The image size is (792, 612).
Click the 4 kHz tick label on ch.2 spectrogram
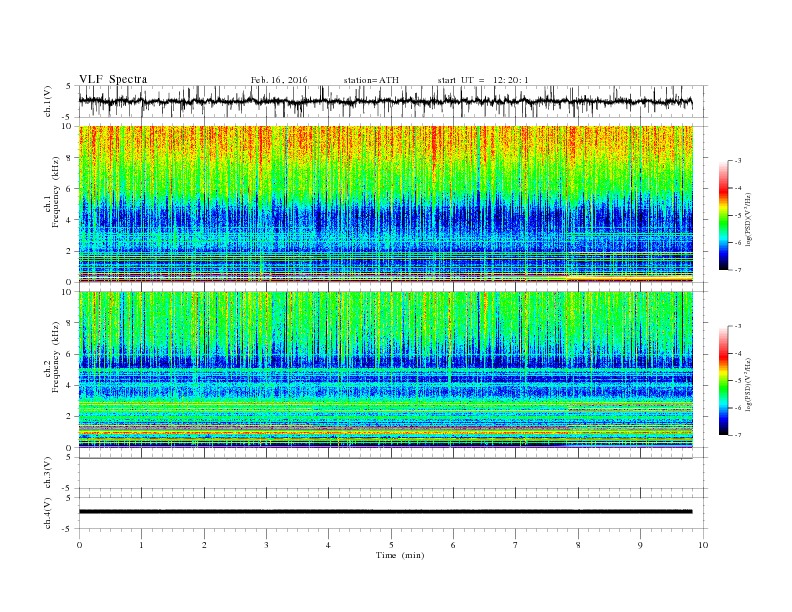point(69,385)
